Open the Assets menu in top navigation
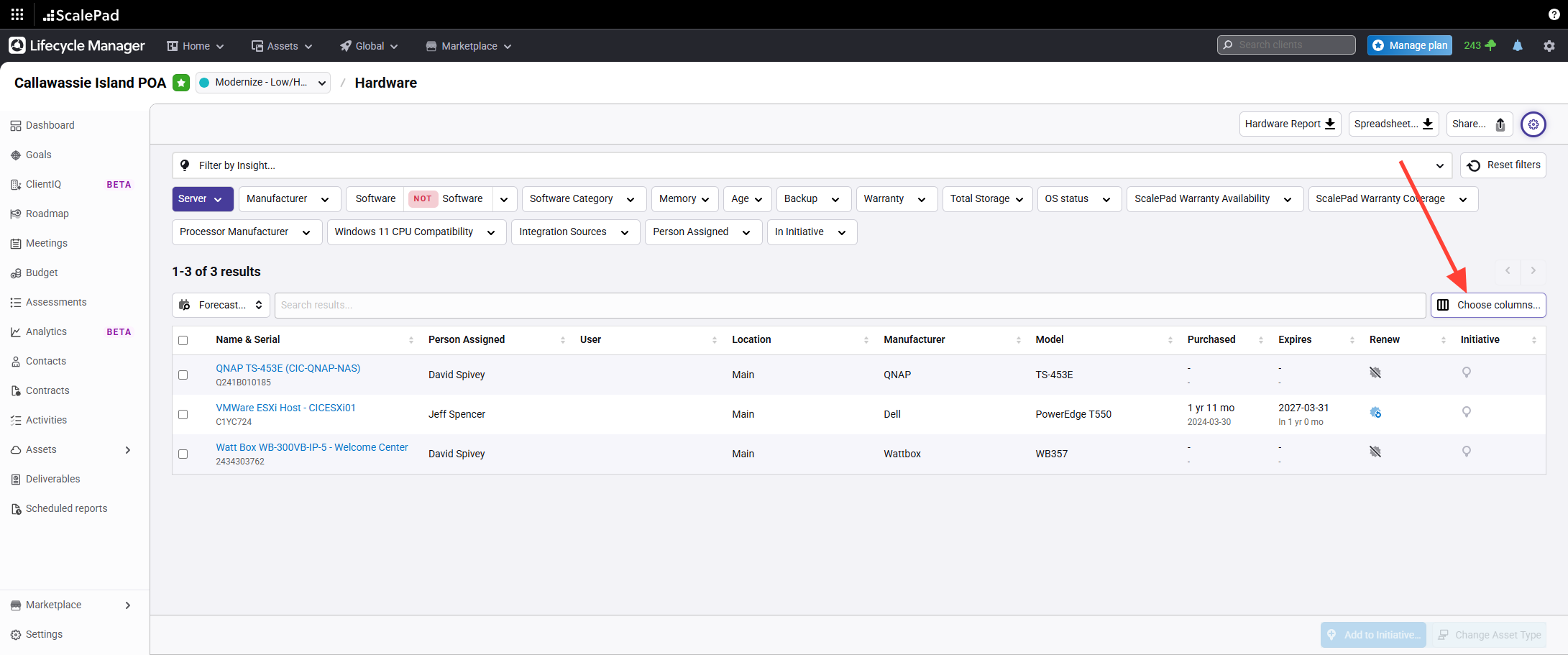 (282, 46)
